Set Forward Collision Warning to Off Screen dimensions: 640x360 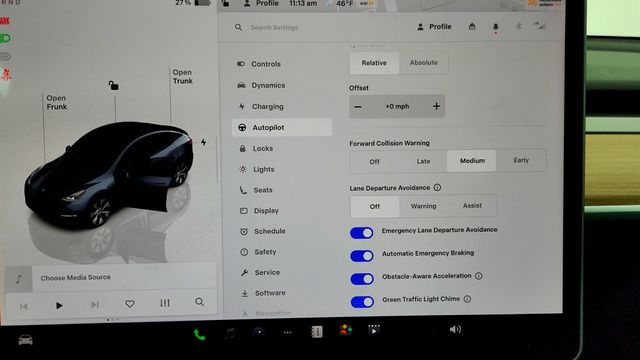[x=374, y=161]
